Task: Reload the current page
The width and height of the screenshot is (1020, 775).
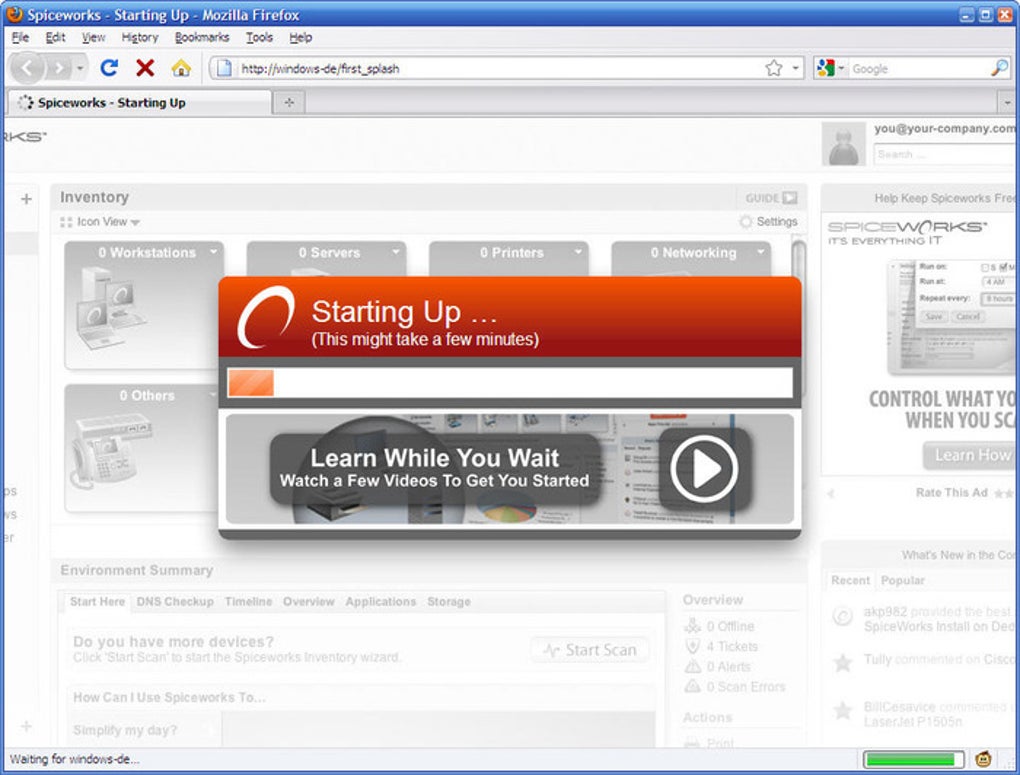Action: (108, 68)
